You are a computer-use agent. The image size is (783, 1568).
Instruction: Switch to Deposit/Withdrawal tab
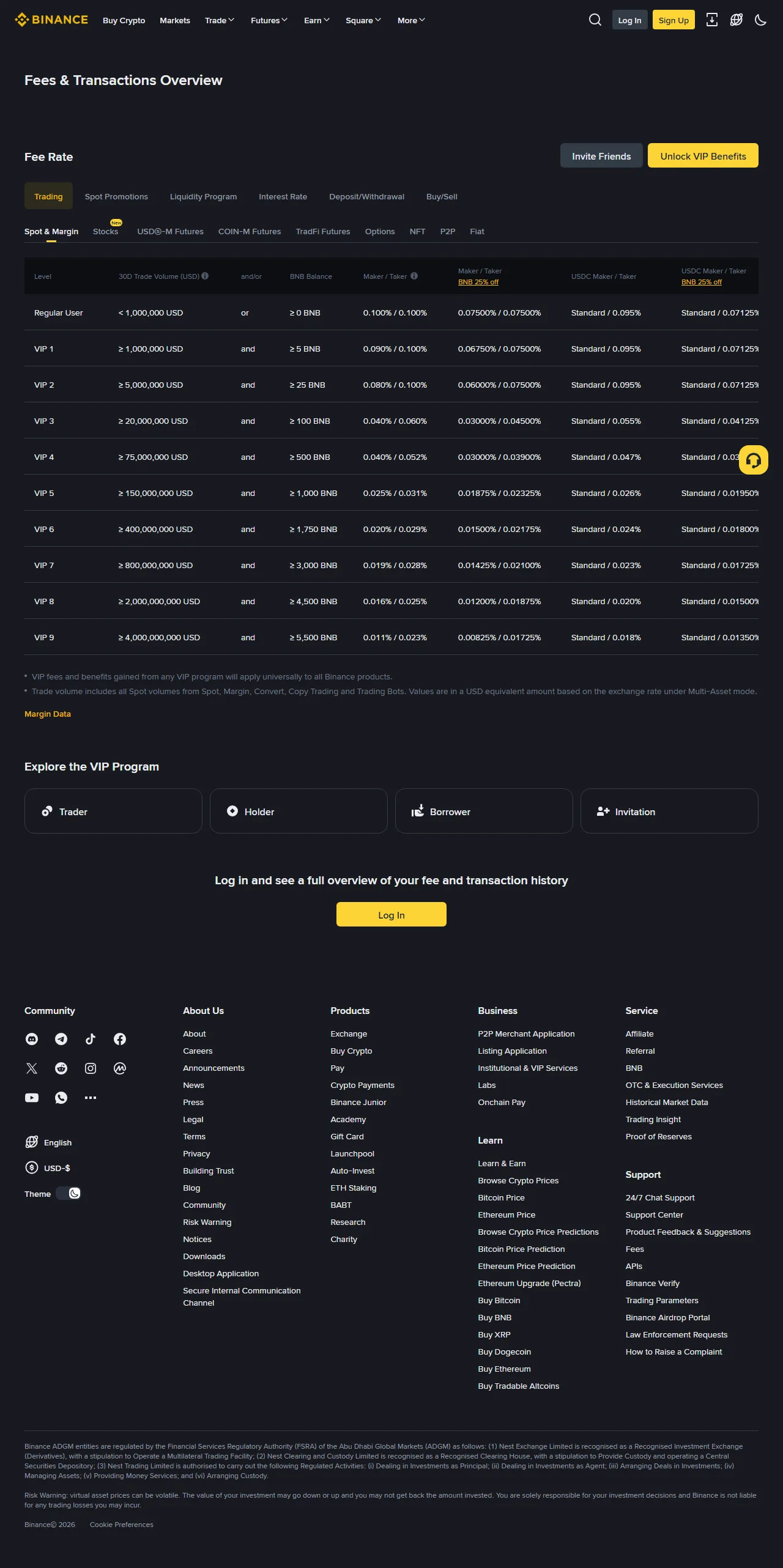coord(366,196)
